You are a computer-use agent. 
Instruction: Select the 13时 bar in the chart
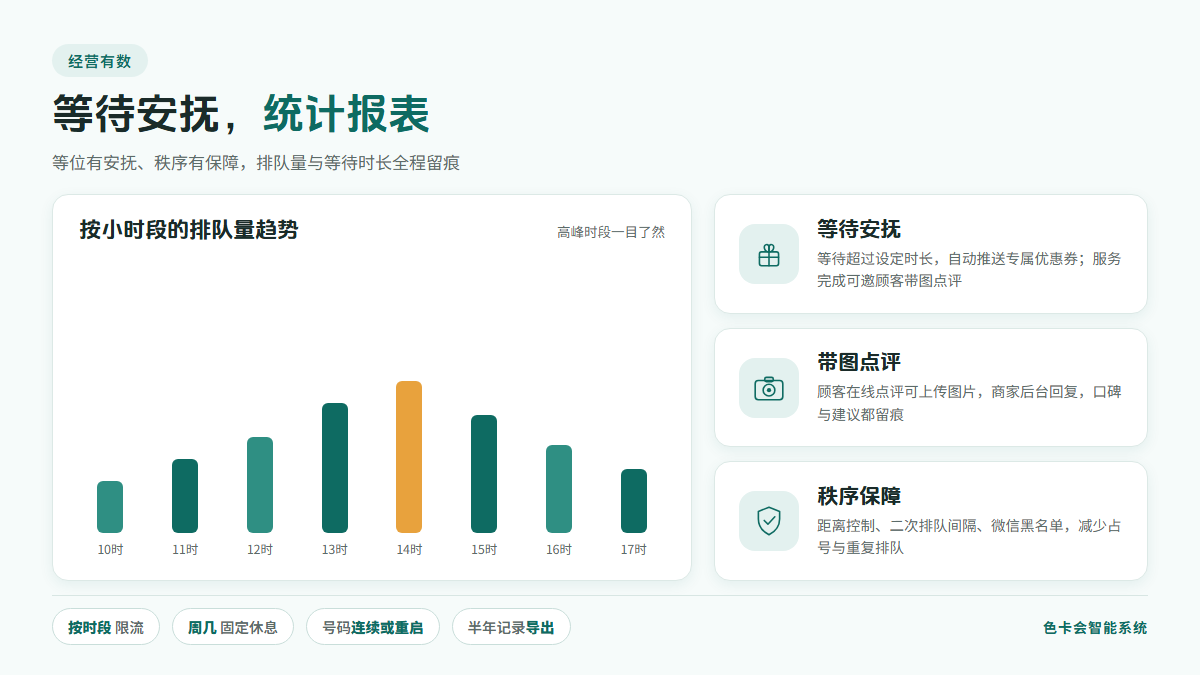335,468
